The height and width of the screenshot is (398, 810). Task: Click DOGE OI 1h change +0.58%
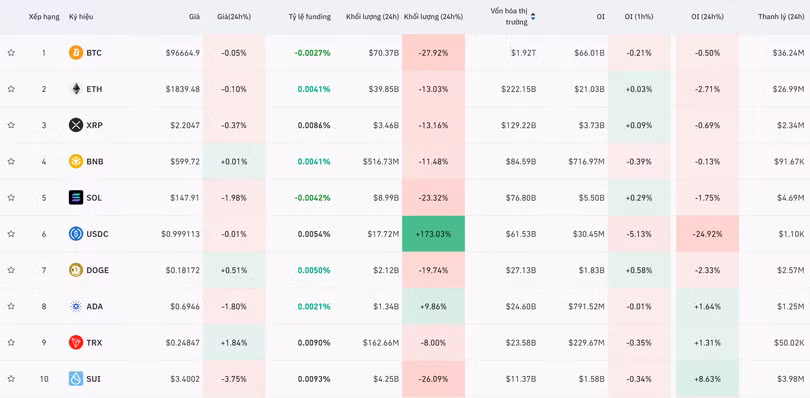pyautogui.click(x=639, y=270)
